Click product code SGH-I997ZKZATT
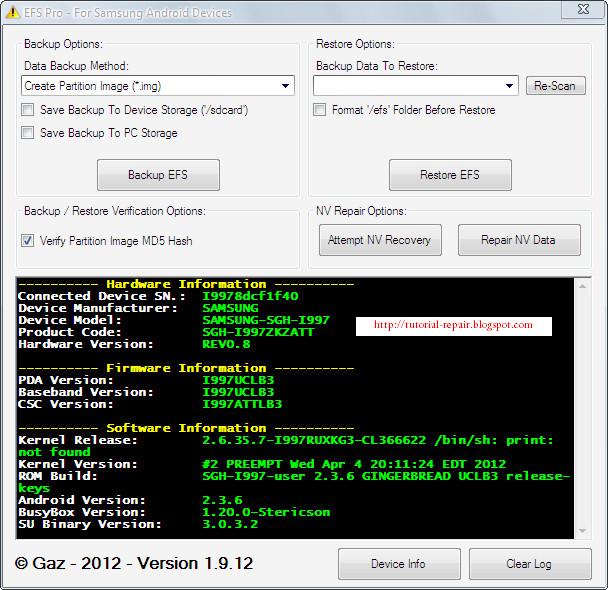This screenshot has height=590, width=608. pos(258,332)
